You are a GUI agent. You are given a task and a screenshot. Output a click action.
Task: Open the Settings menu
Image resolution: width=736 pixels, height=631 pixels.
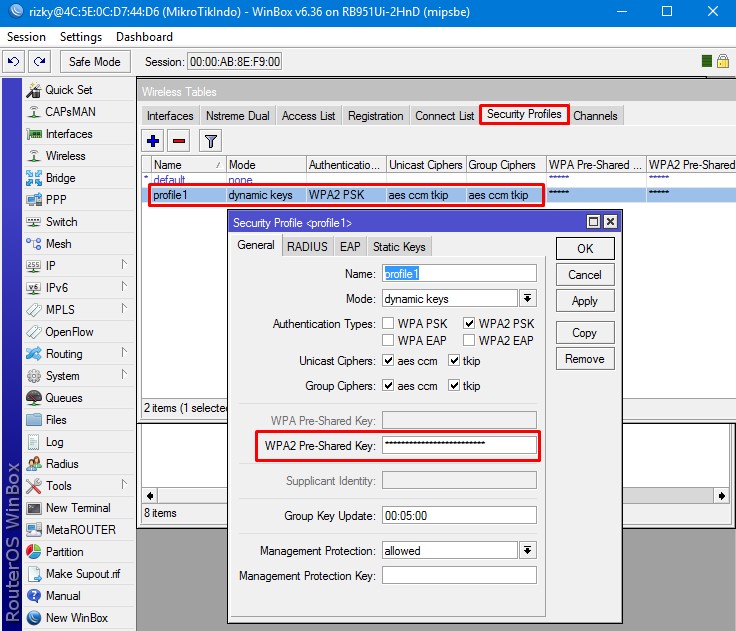click(x=81, y=37)
